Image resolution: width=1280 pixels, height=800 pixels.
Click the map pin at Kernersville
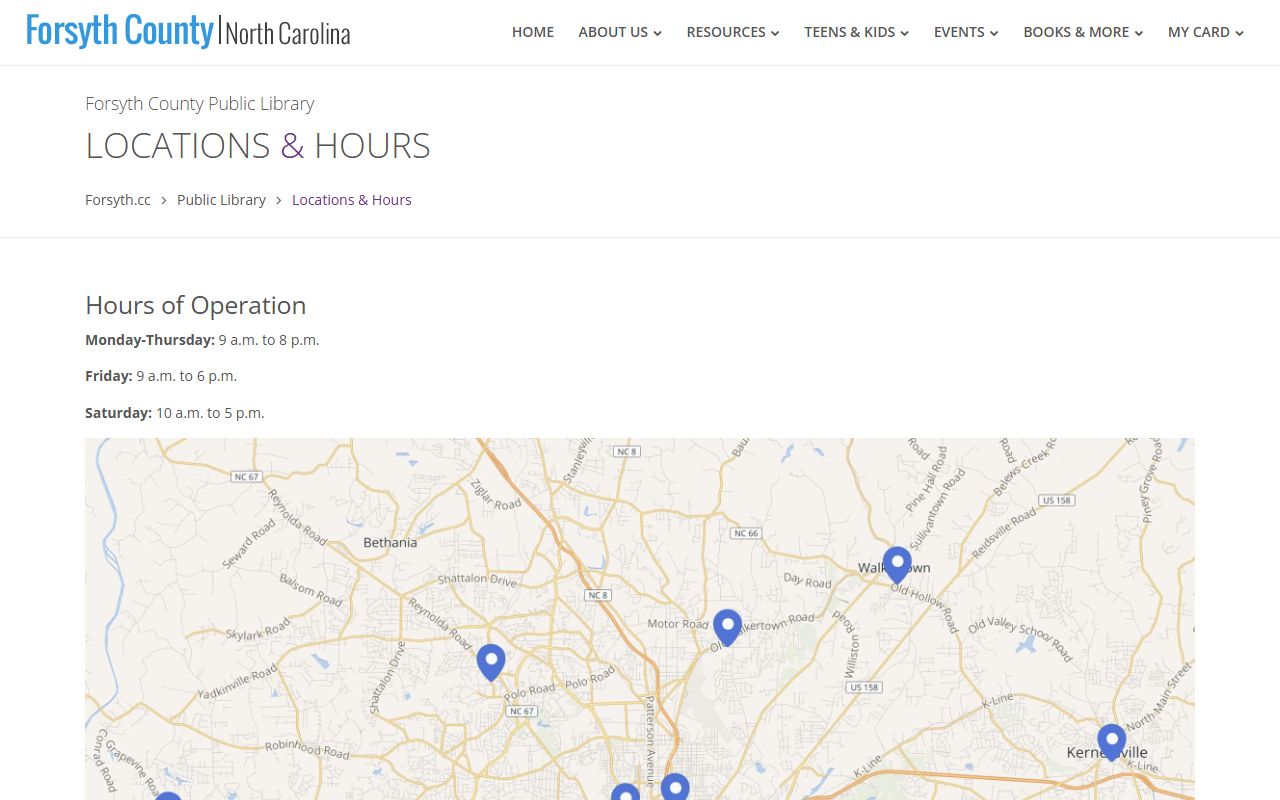pos(1111,742)
